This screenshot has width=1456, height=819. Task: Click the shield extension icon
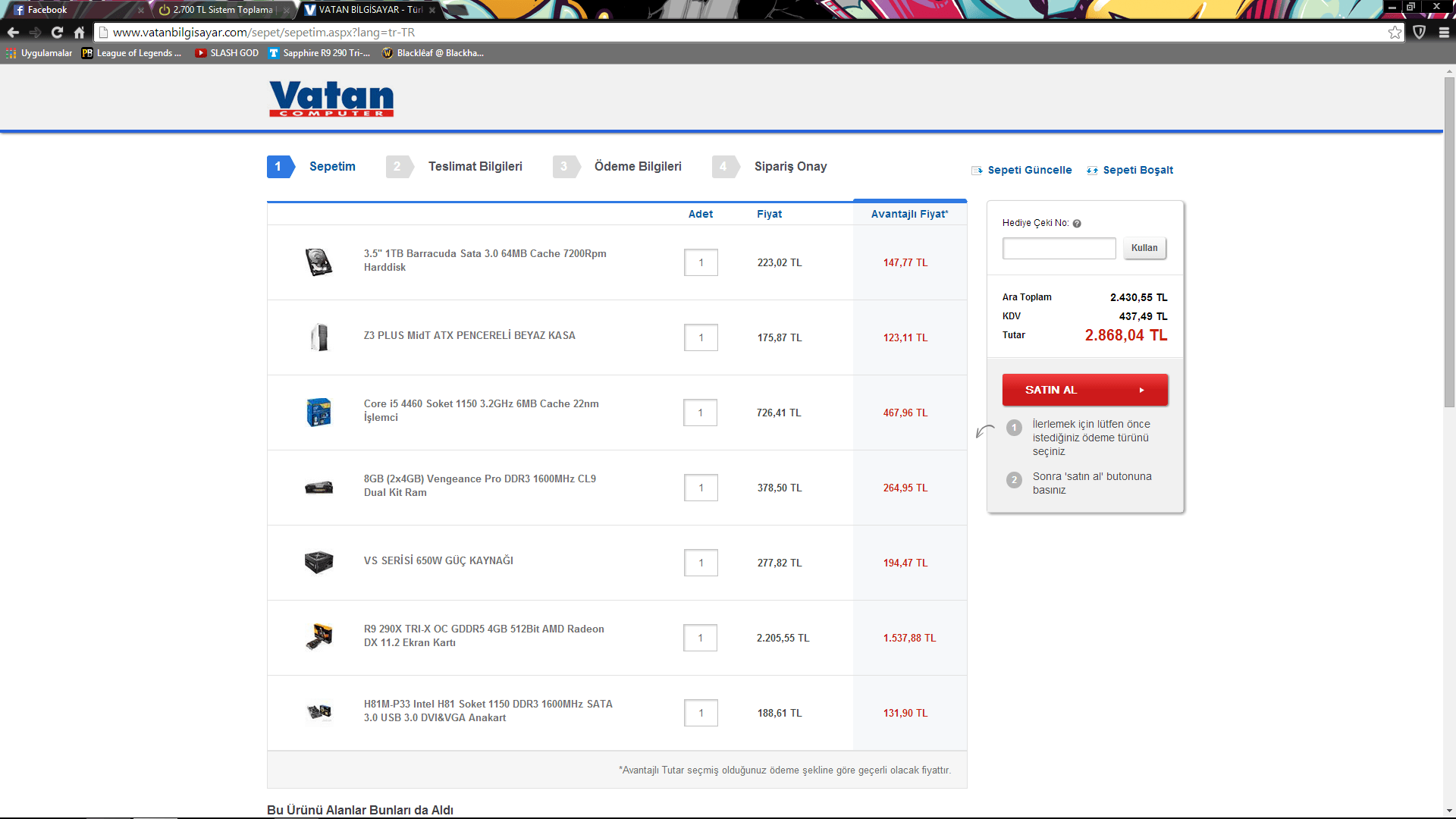coord(1420,33)
